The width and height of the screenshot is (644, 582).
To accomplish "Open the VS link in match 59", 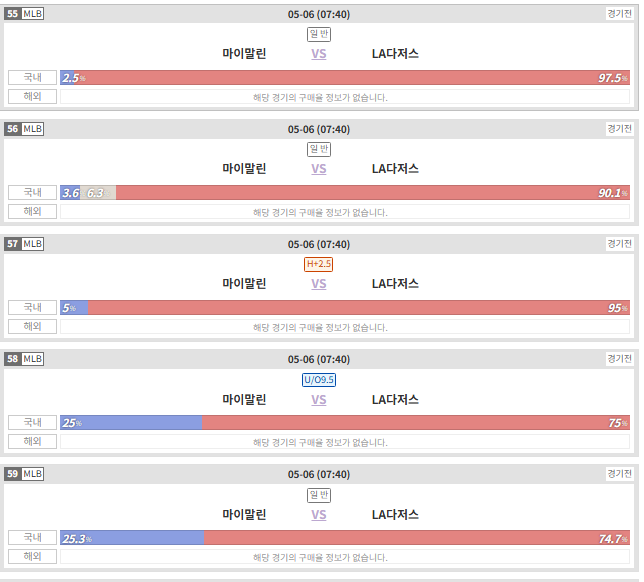I will (319, 515).
